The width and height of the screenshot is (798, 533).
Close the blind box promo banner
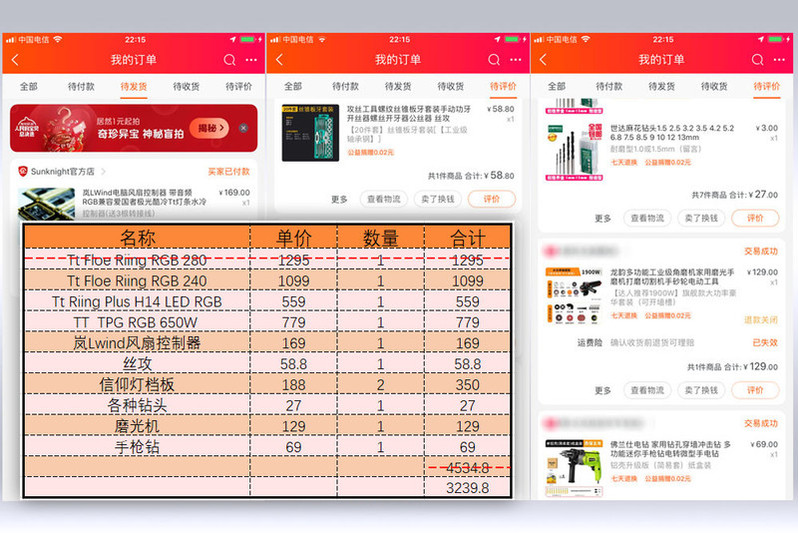pyautogui.click(x=242, y=128)
